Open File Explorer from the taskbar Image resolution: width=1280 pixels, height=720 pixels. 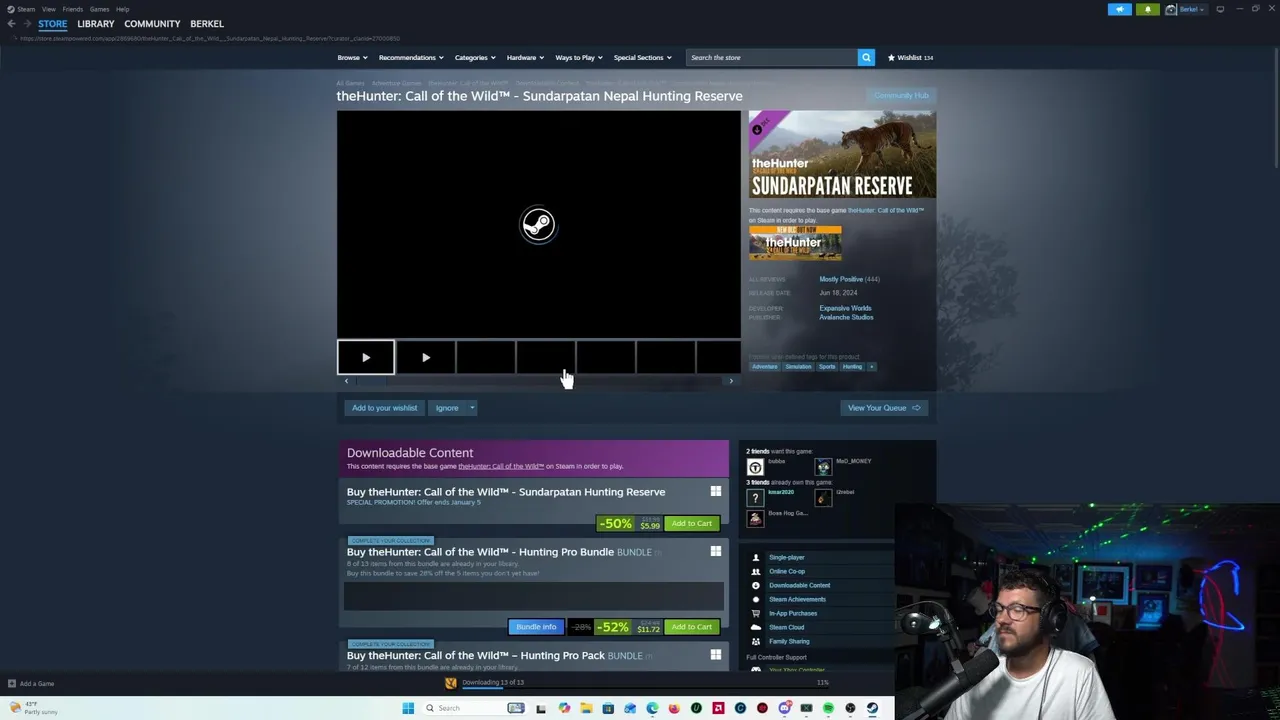click(x=586, y=708)
